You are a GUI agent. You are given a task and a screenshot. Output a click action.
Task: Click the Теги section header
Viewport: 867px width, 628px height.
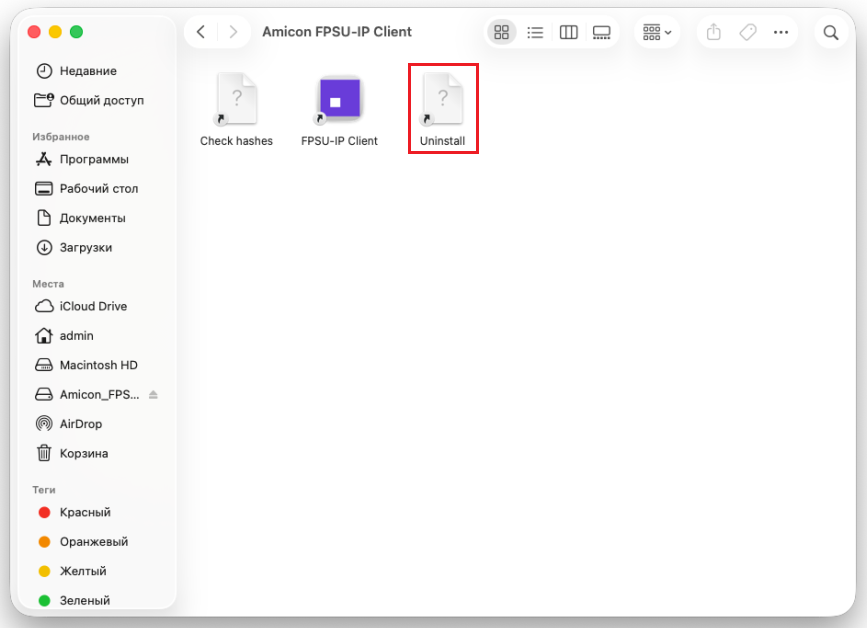point(44,490)
